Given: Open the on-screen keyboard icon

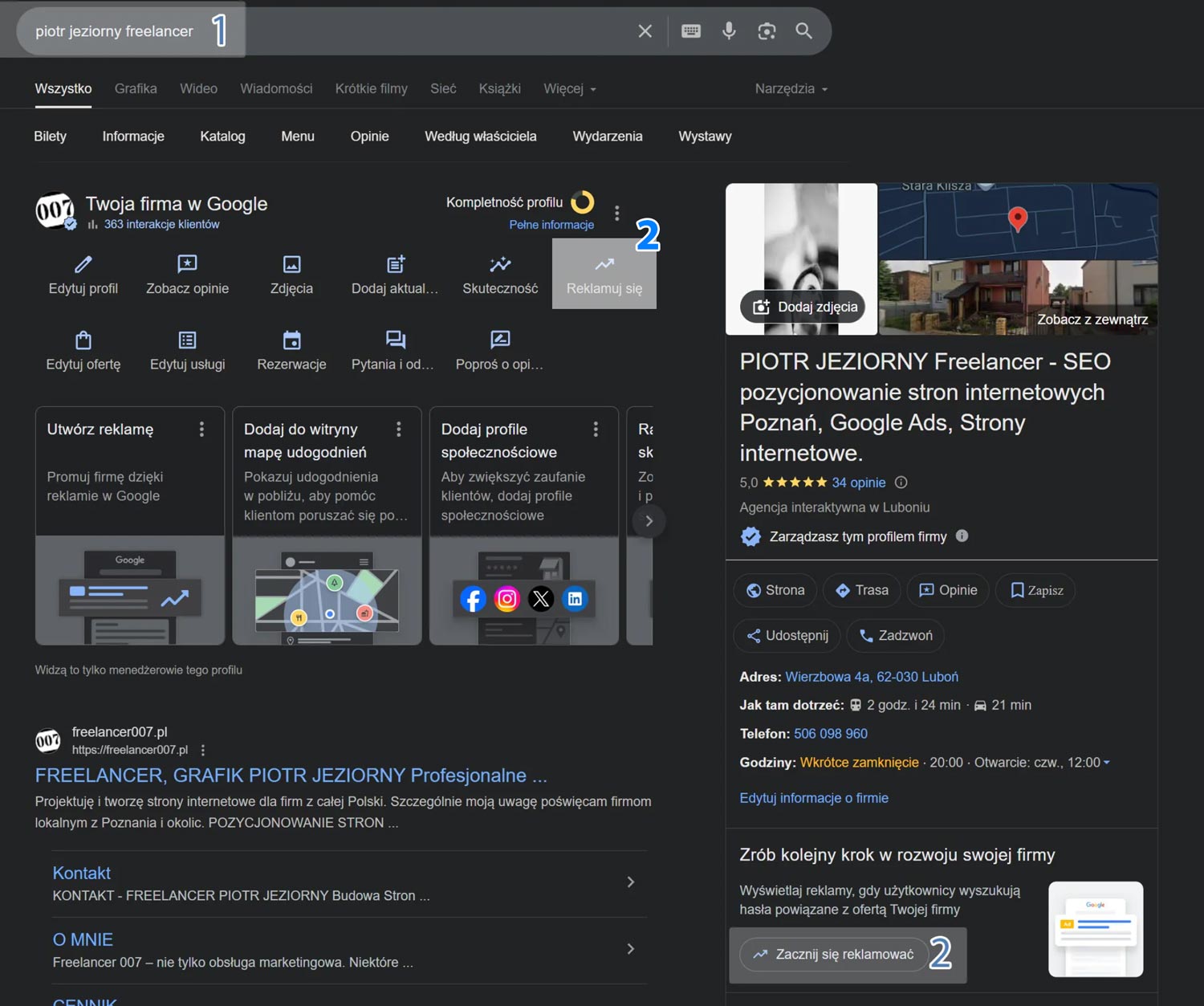Looking at the screenshot, I should pyautogui.click(x=691, y=31).
